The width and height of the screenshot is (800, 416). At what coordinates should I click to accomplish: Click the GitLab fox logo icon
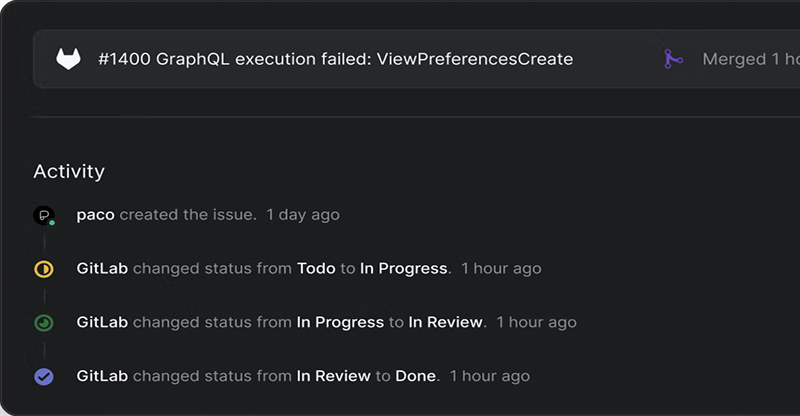pyautogui.click(x=68, y=59)
